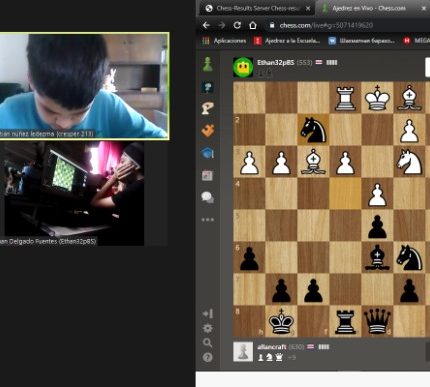Open the Chess.com pawn logo home

point(208,64)
